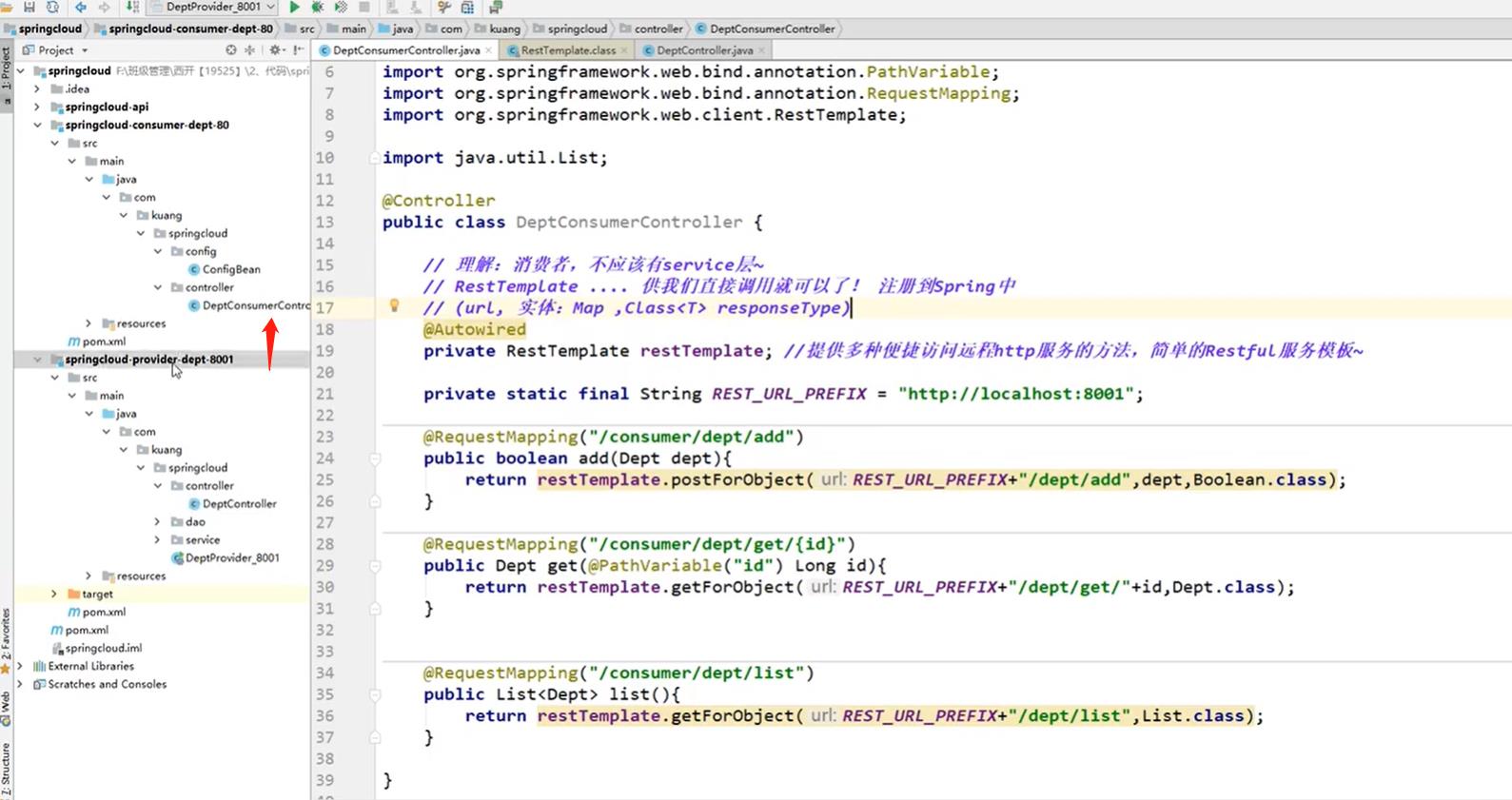Click the Run with Coverage icon
Screen dimensions: 1512x800
pyautogui.click(x=341, y=7)
